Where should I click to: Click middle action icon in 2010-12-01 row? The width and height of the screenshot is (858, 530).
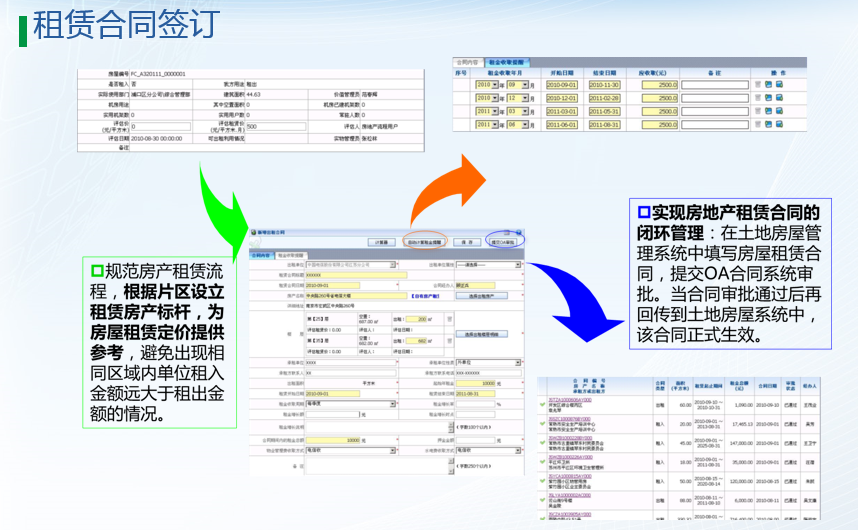[768, 98]
